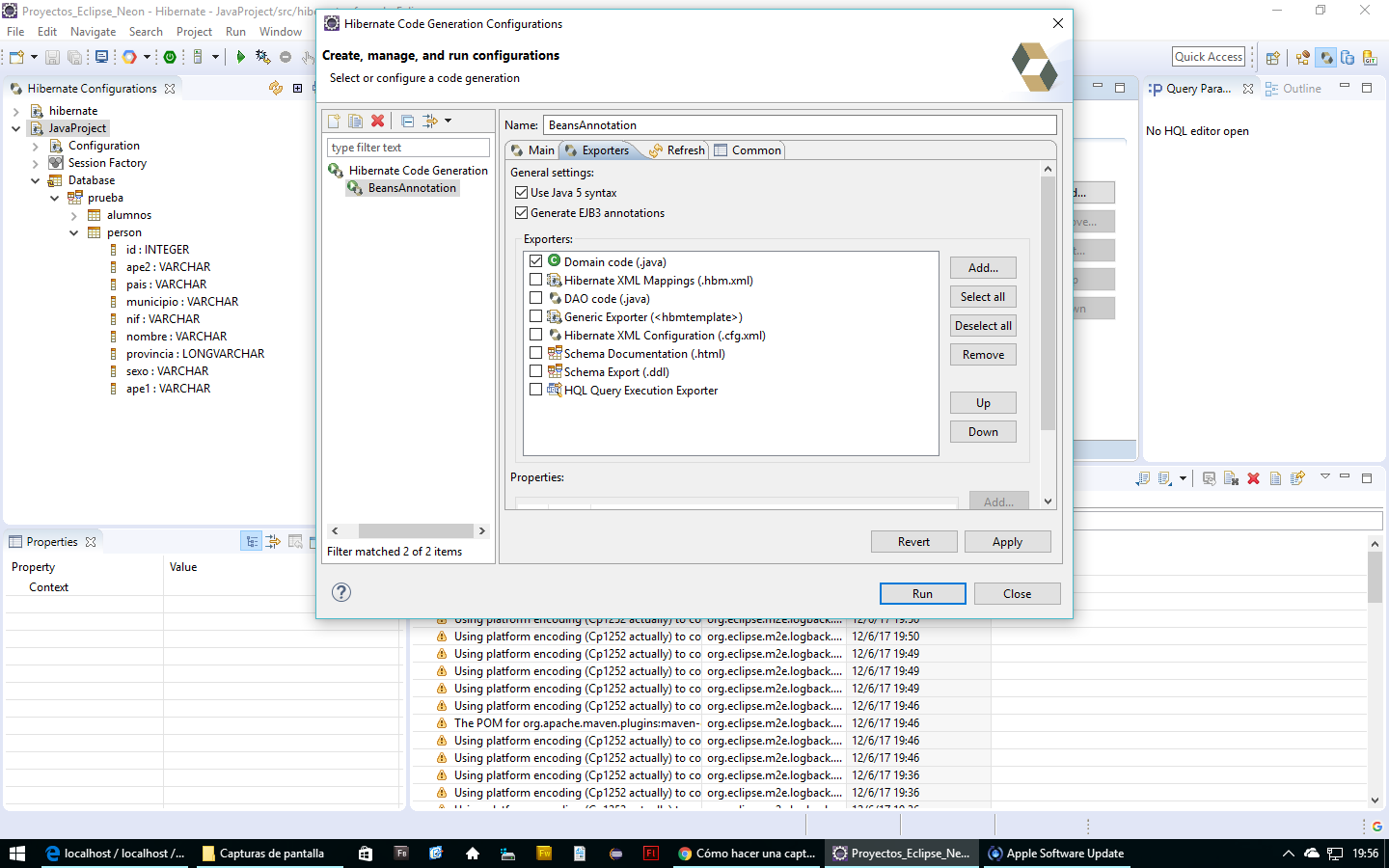Open the dialog help question mark
This screenshot has width=1389, height=868.
[341, 592]
